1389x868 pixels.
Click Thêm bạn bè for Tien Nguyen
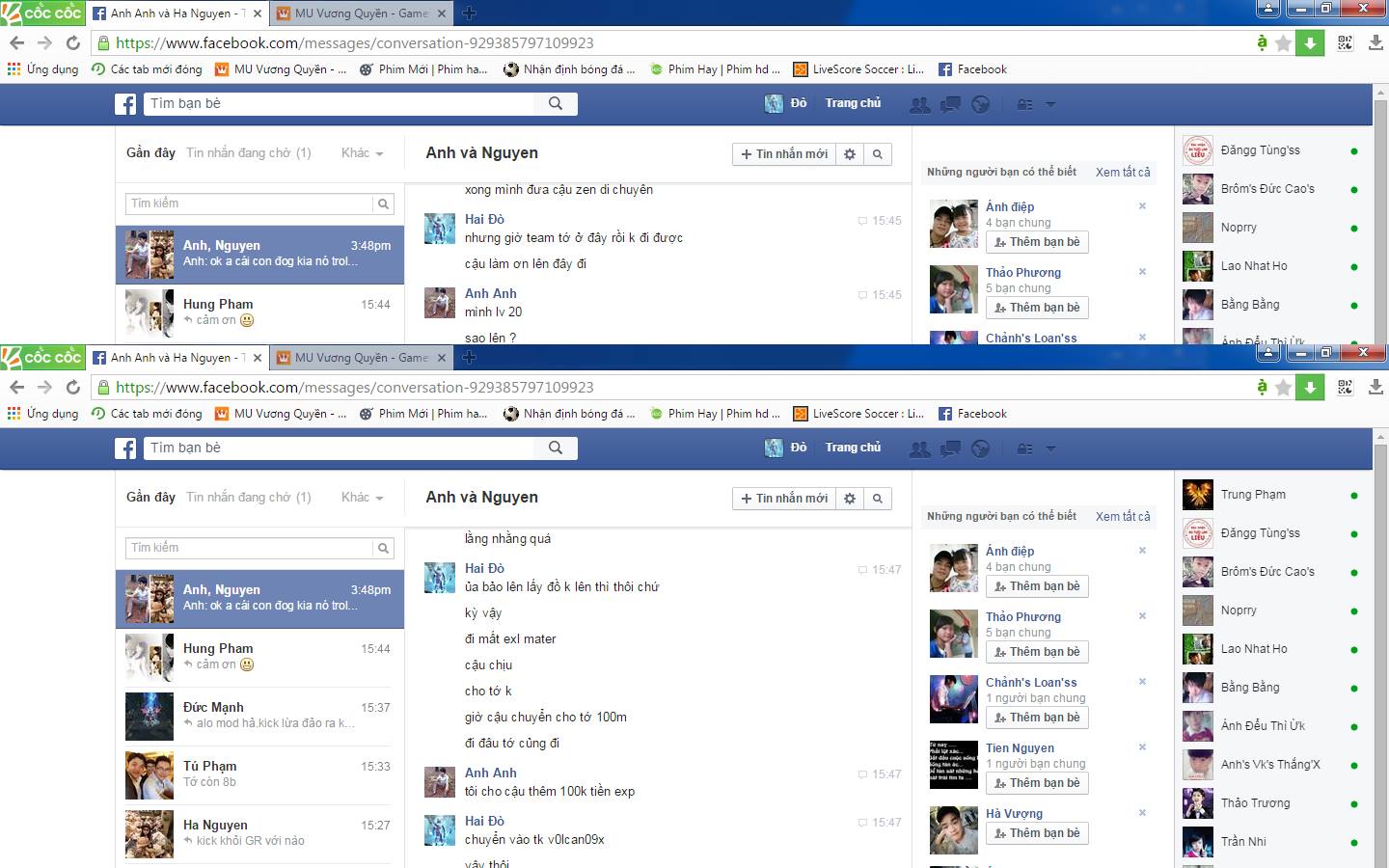click(1037, 783)
